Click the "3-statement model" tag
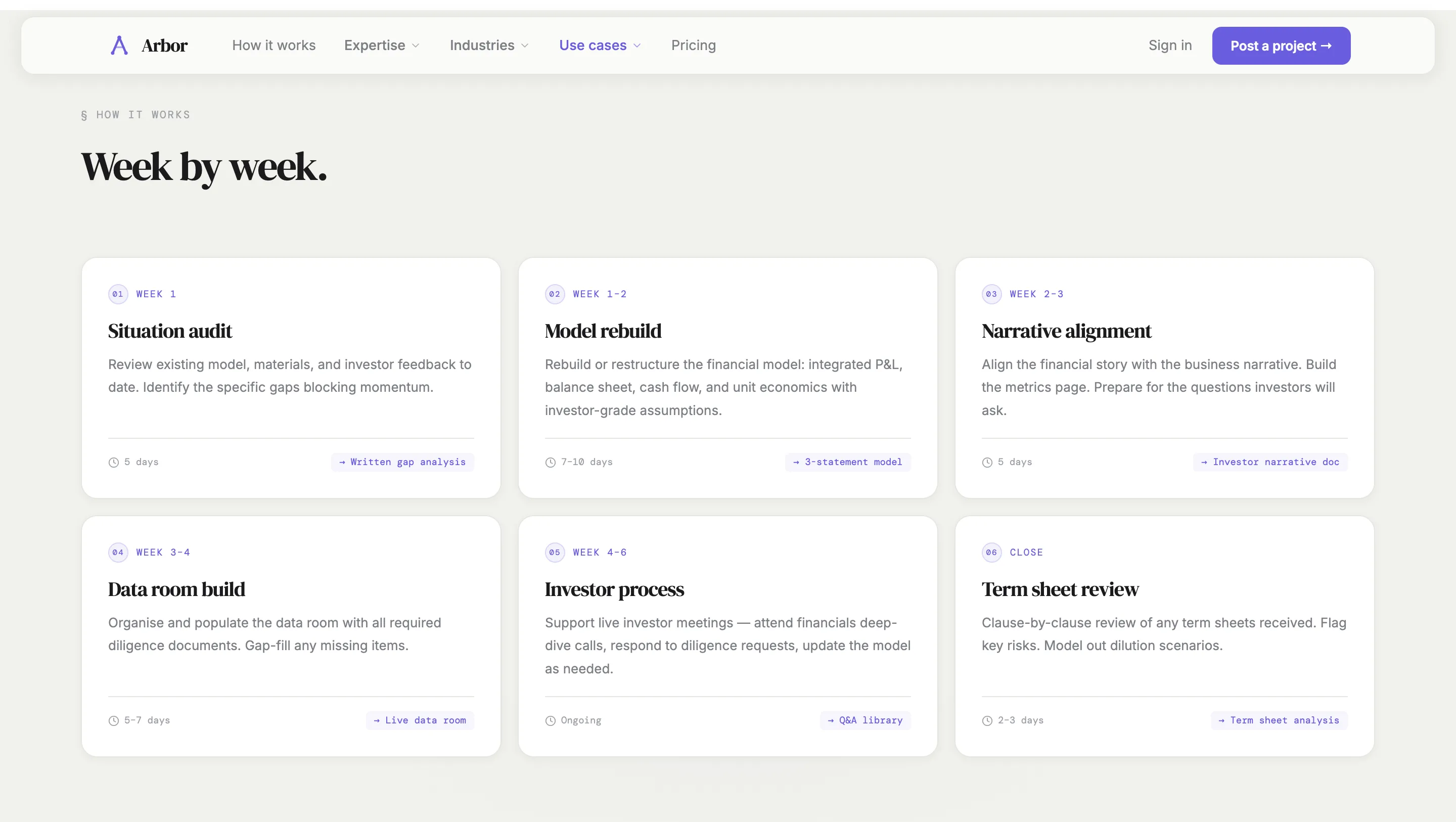 [x=847, y=462]
